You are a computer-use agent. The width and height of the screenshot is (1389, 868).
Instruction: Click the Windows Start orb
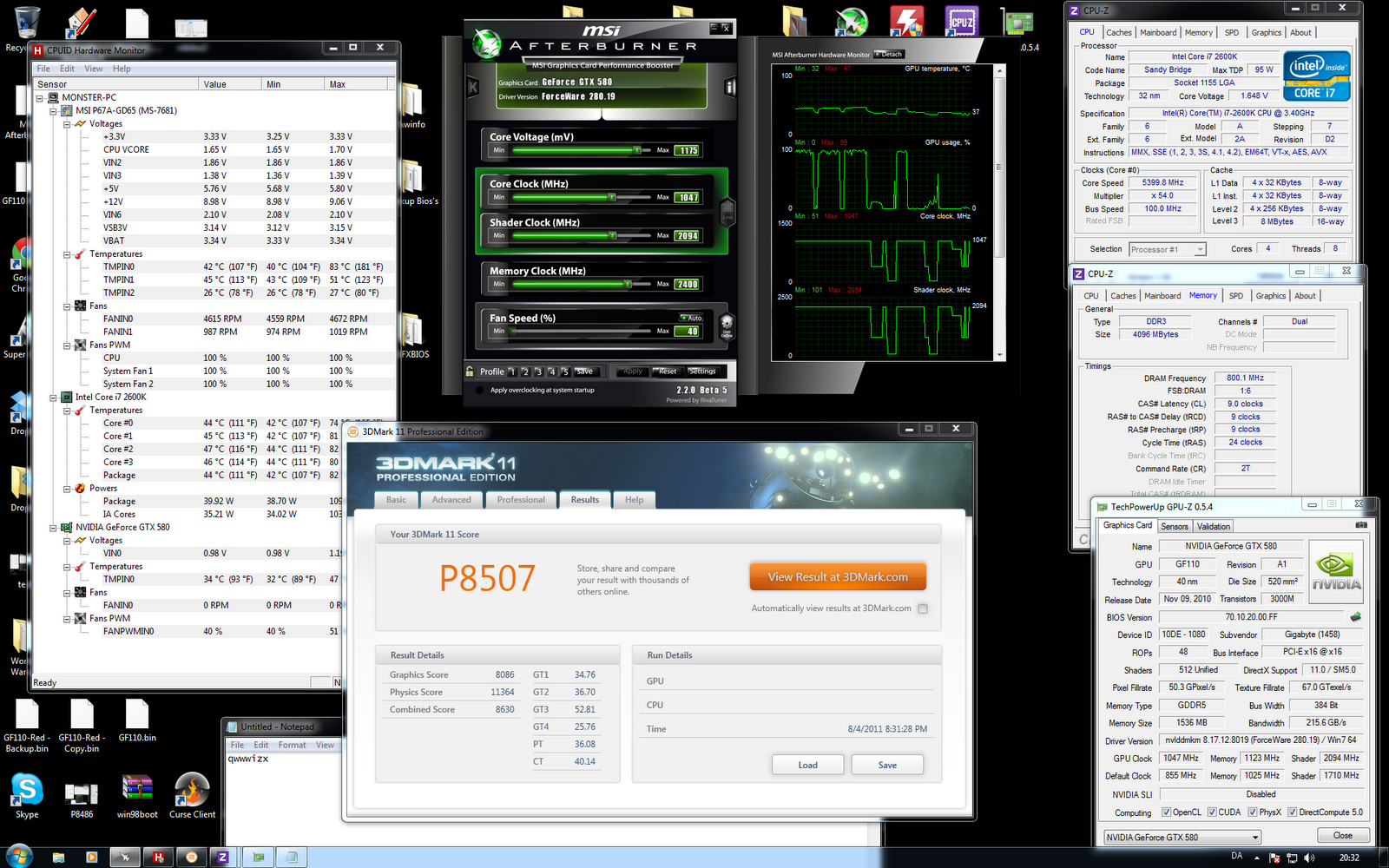pos(19,856)
